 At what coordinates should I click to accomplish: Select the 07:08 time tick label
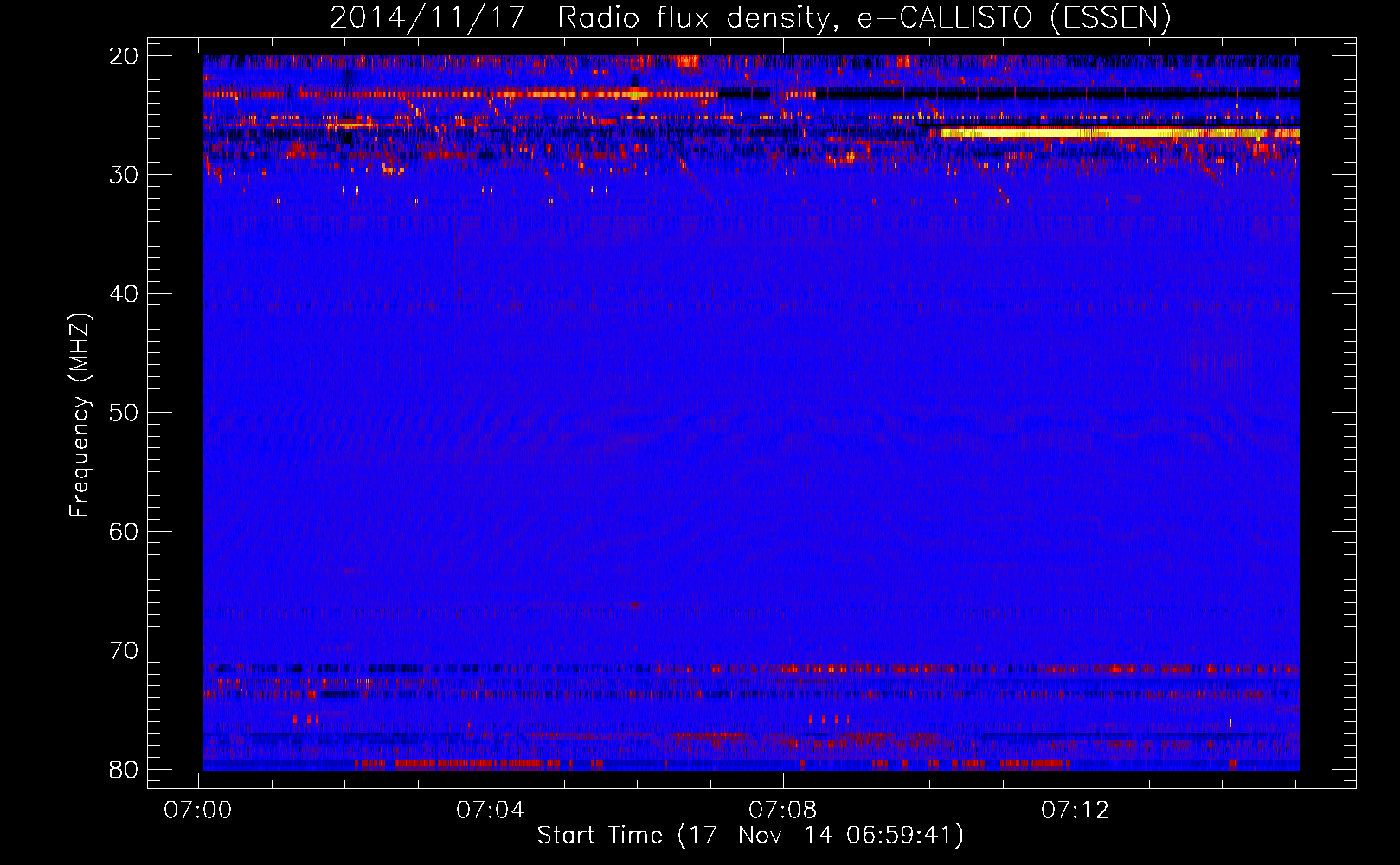click(x=783, y=811)
